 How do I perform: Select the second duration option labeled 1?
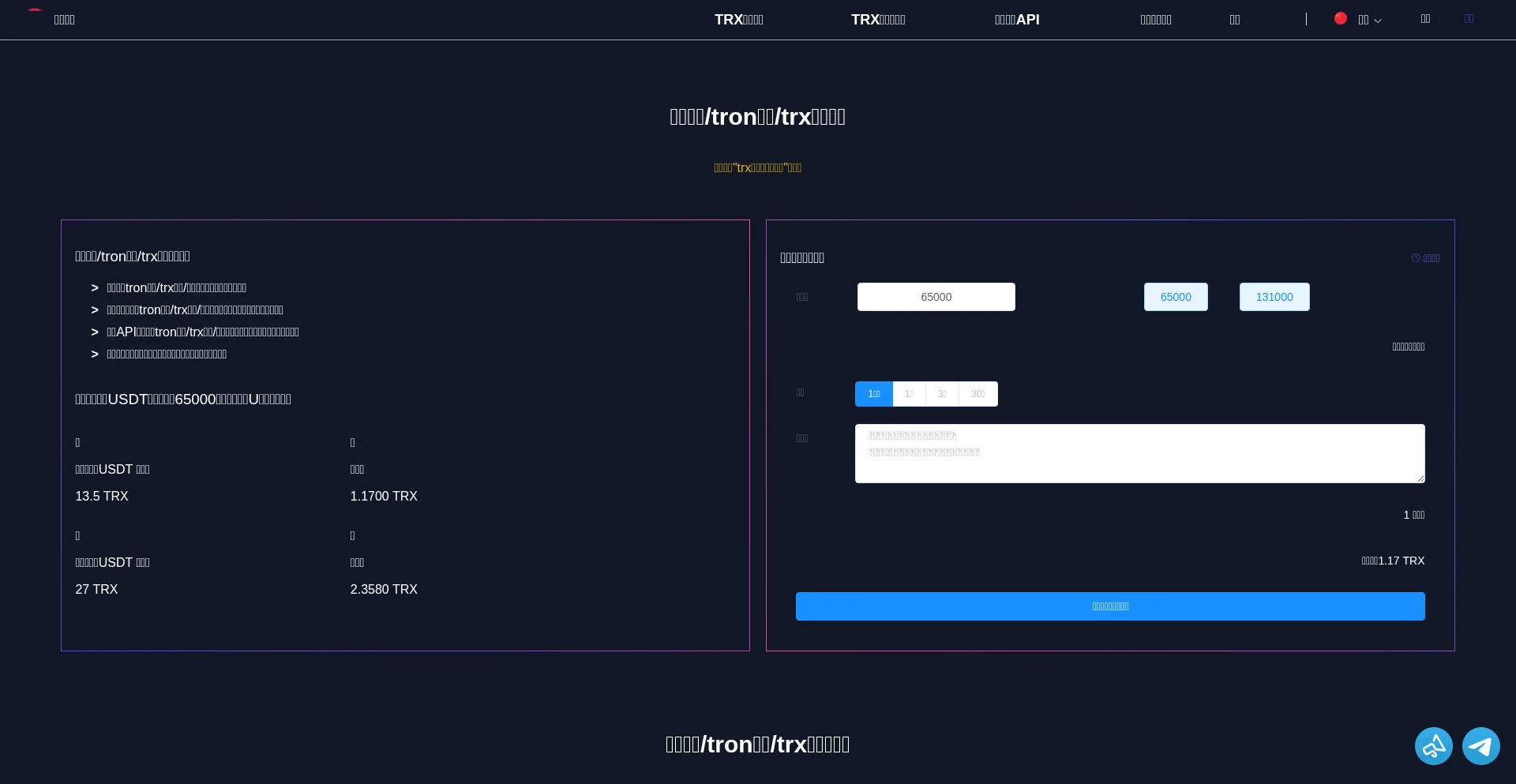click(909, 394)
